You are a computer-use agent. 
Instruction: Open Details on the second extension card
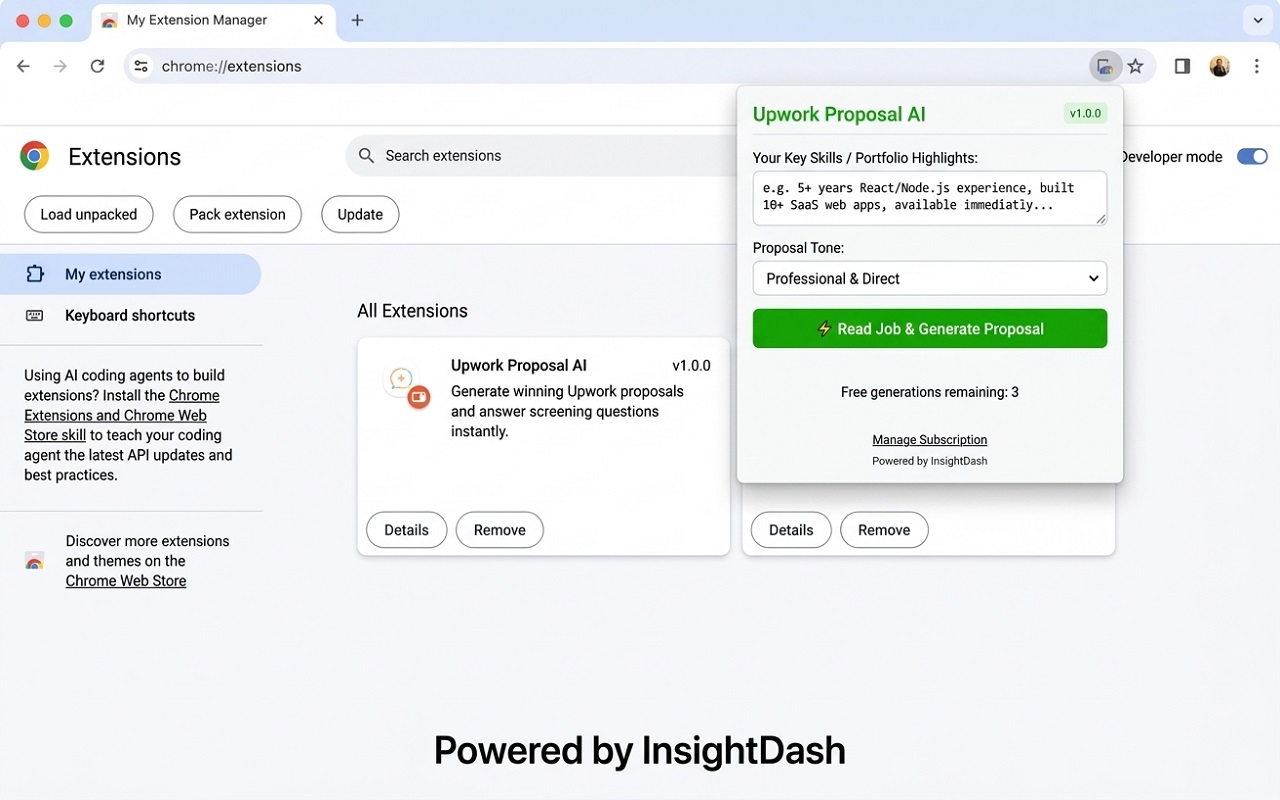point(791,530)
